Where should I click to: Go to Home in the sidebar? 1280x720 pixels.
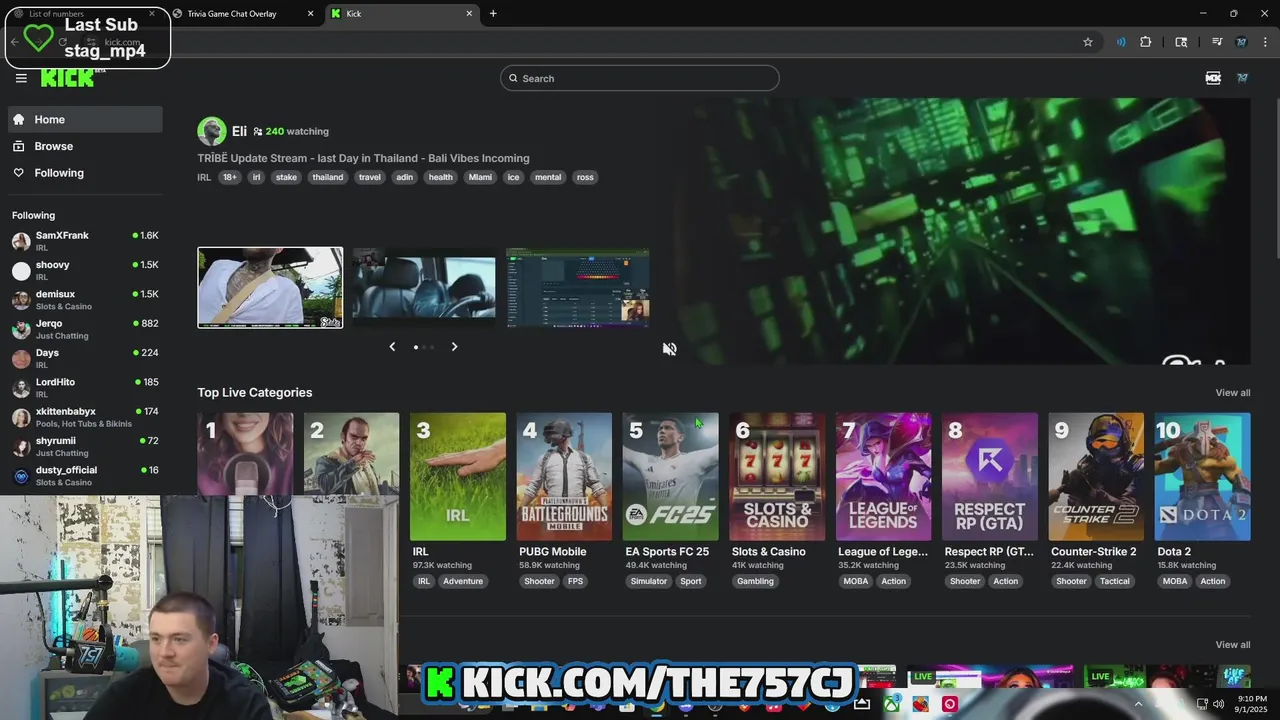click(x=85, y=119)
